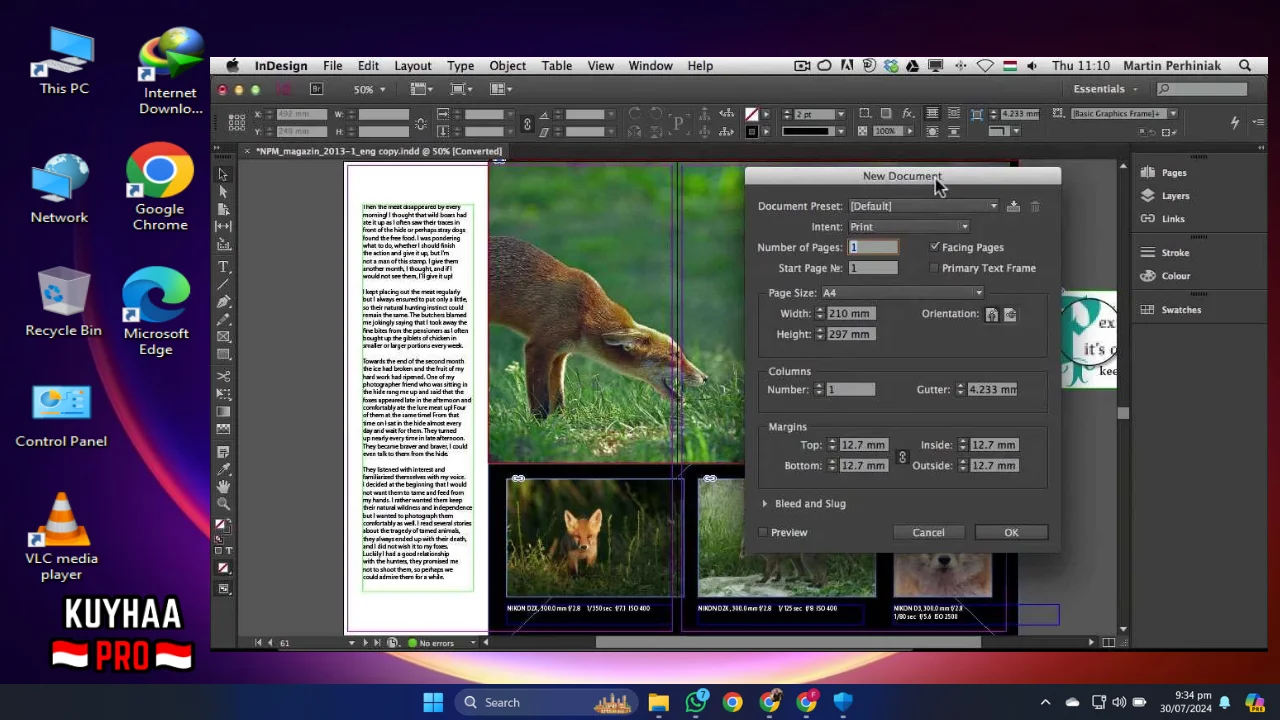Open the Window menu
Image resolution: width=1280 pixels, height=720 pixels.
point(650,66)
